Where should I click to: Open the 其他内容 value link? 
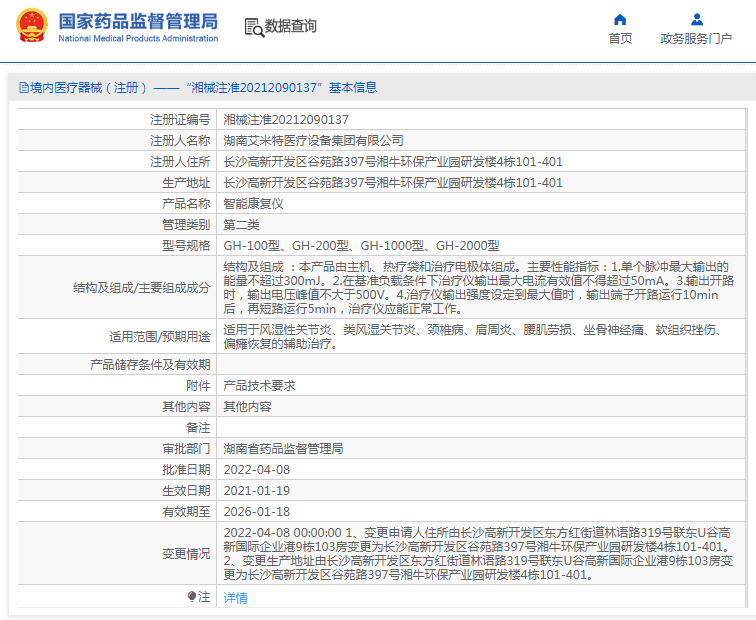pyautogui.click(x=247, y=407)
